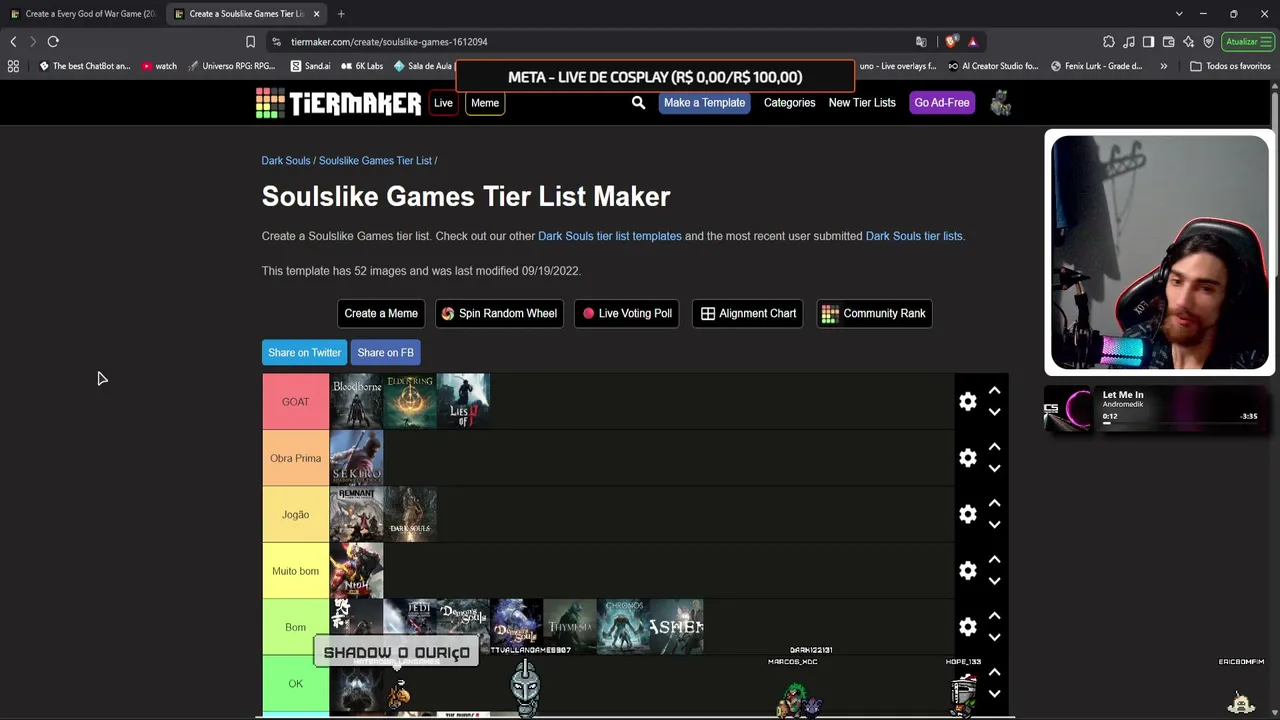
Task: Click the site search magnifier icon
Action: (638, 102)
